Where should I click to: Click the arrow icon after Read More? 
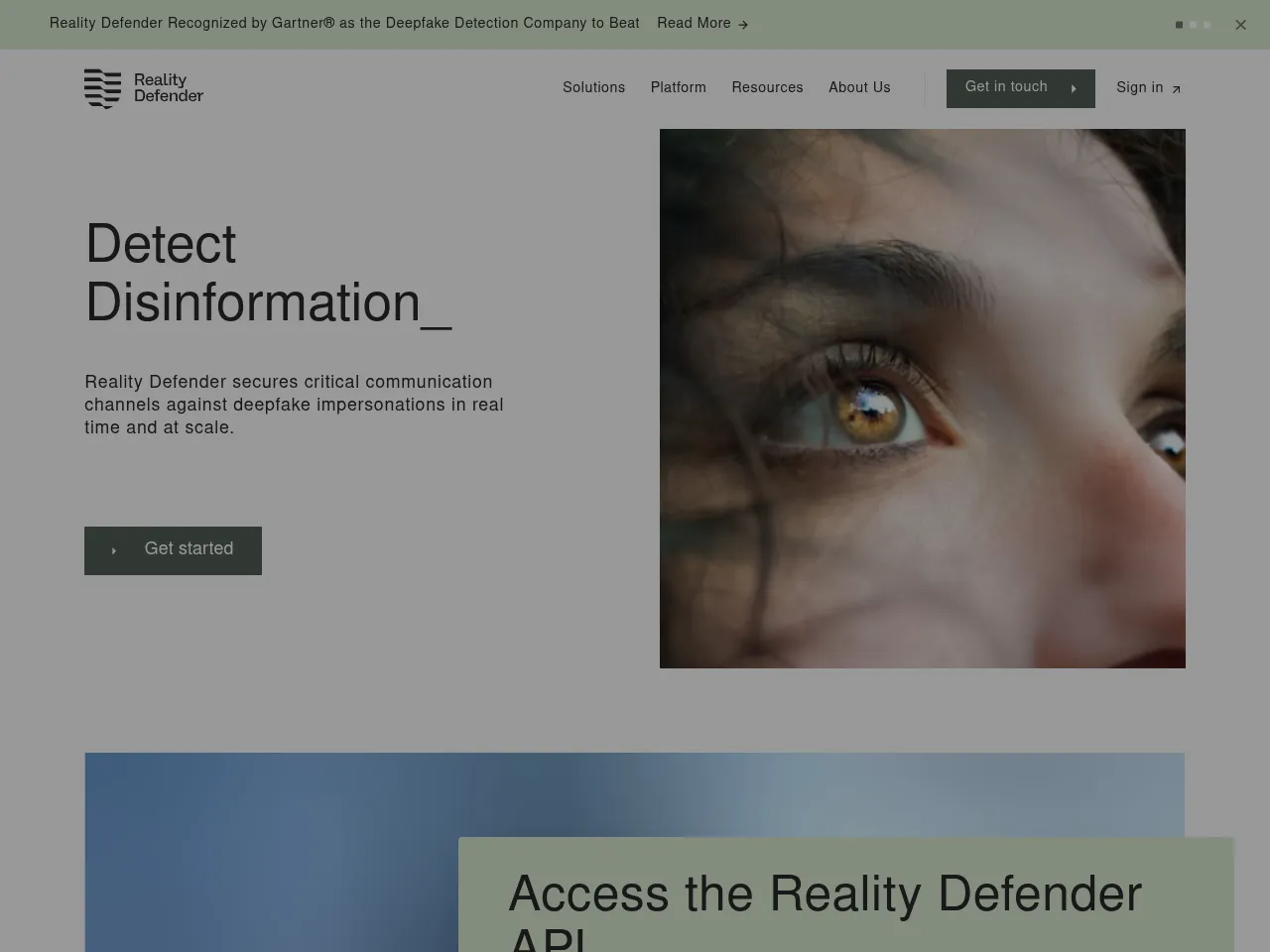[743, 24]
